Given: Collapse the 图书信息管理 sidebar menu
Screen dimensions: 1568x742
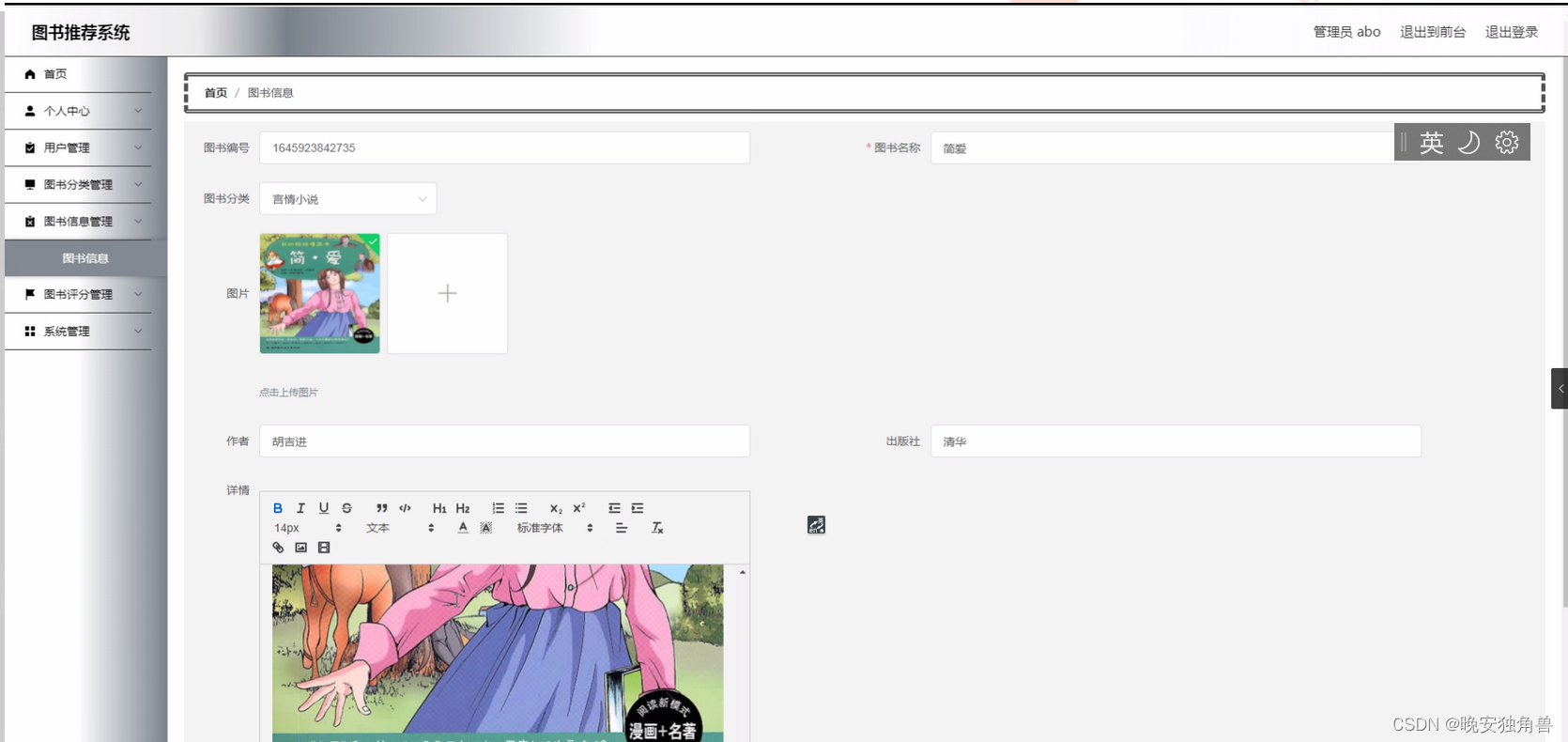Looking at the screenshot, I should [78, 221].
